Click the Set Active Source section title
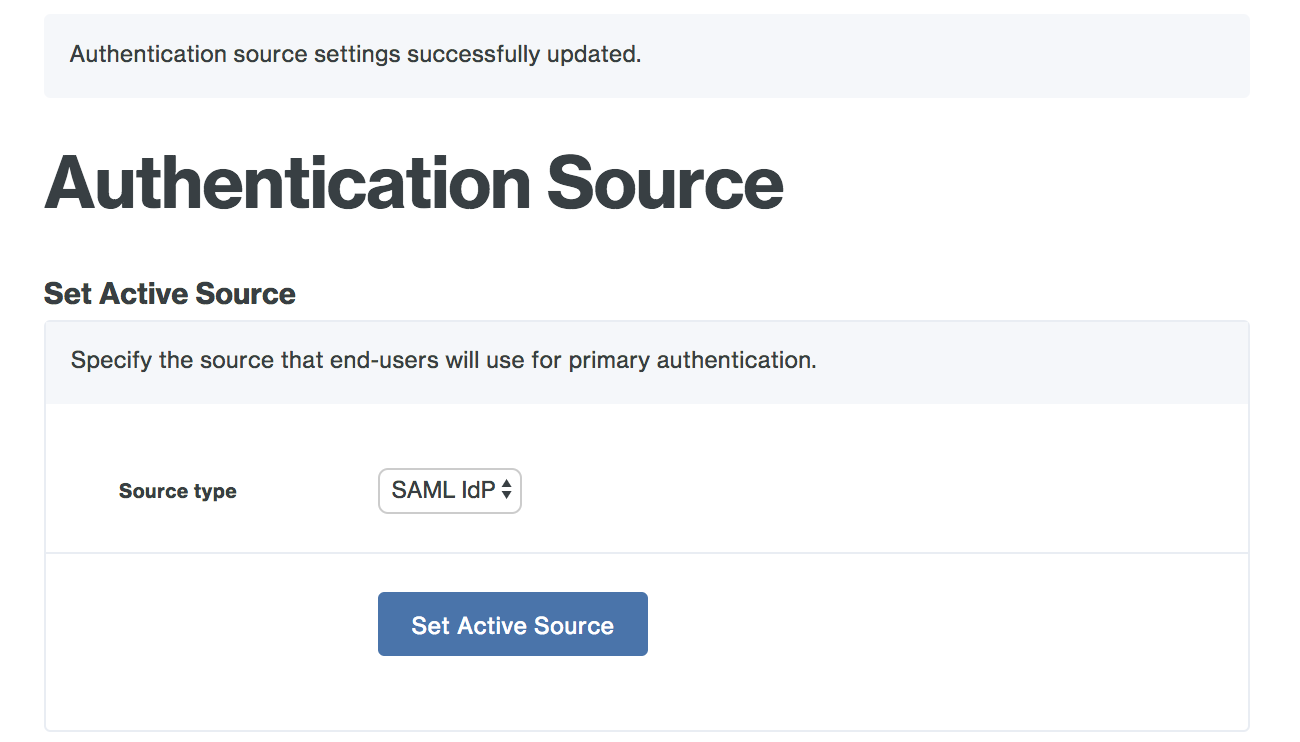1300x742 pixels. (168, 293)
